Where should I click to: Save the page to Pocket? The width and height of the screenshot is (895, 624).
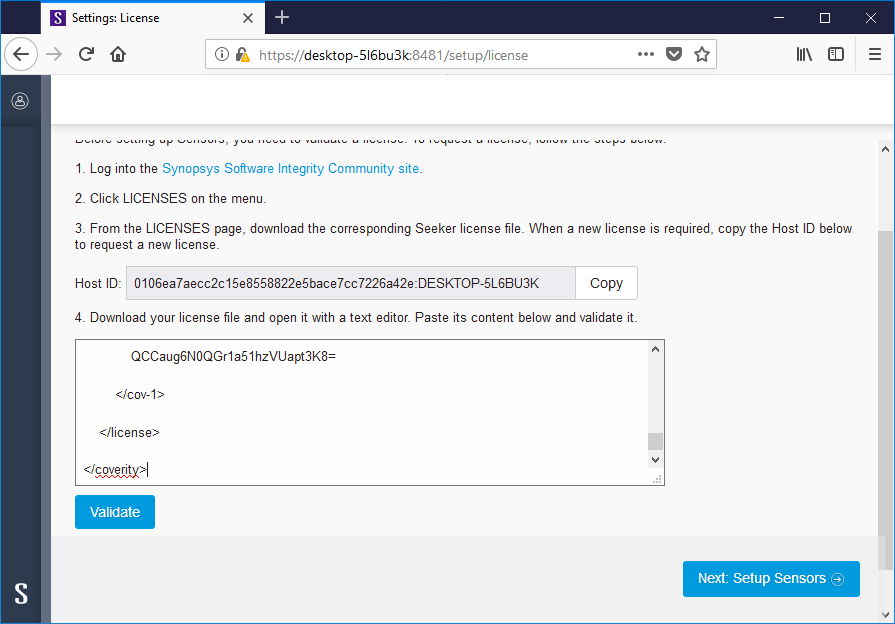click(x=672, y=55)
